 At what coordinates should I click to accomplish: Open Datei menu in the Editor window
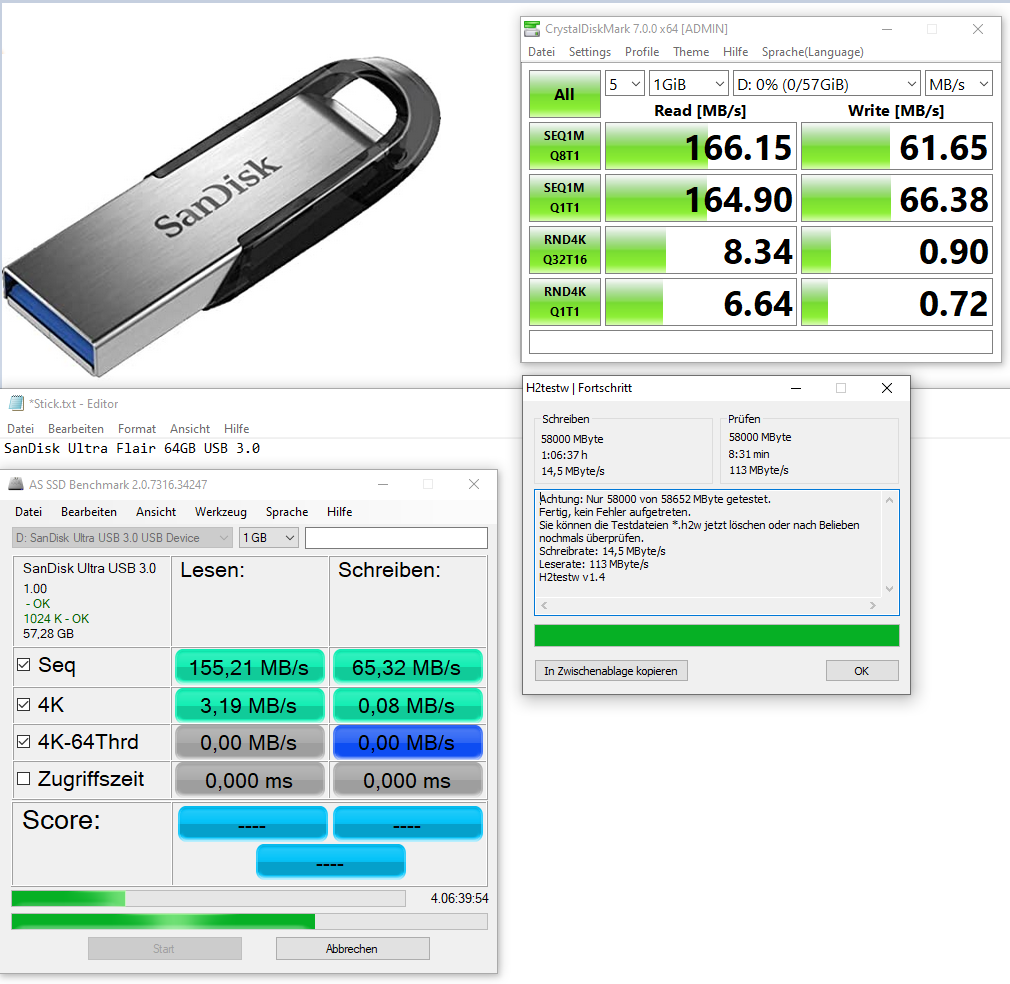coord(20,428)
